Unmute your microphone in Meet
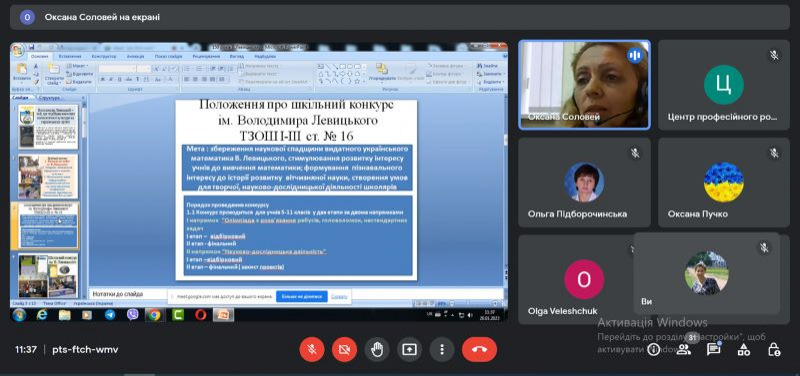The image size is (800, 376). [312, 349]
